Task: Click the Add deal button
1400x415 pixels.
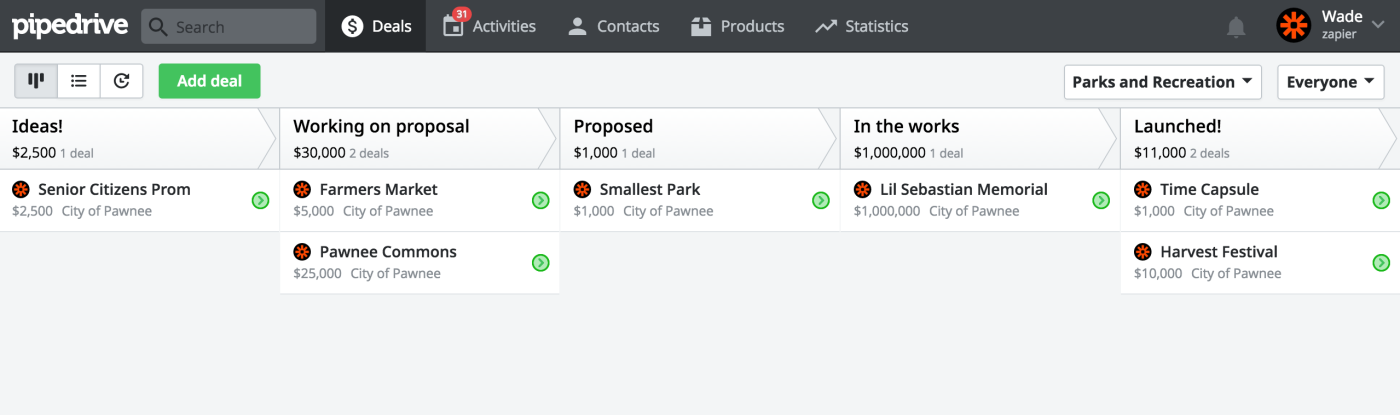Action: (209, 81)
